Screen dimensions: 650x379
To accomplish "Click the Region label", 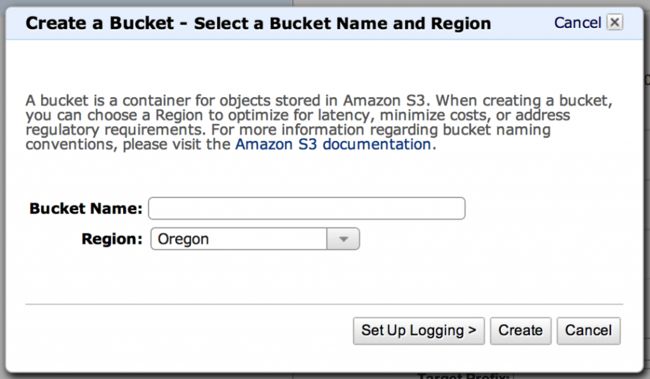I will 112,239.
